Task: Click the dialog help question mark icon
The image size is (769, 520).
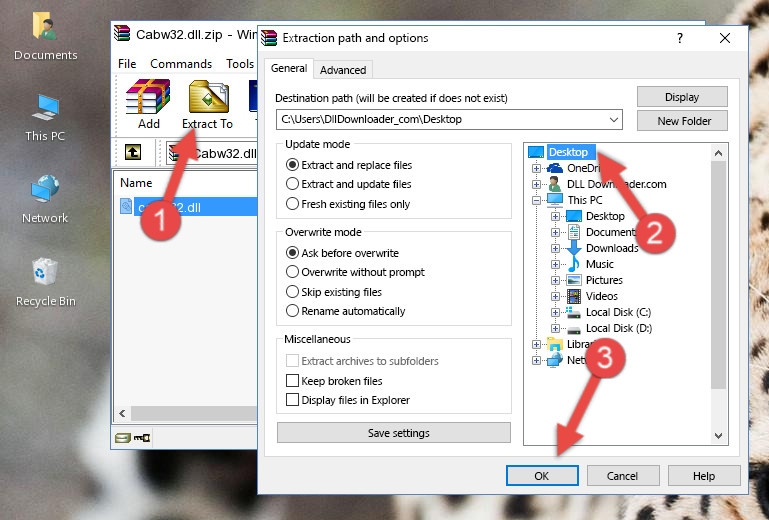Action: pyautogui.click(x=680, y=38)
